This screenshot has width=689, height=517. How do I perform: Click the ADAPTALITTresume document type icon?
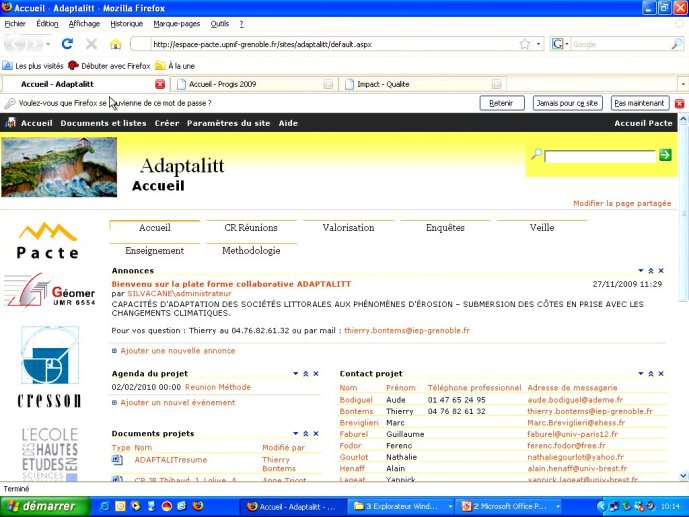click(x=117, y=460)
